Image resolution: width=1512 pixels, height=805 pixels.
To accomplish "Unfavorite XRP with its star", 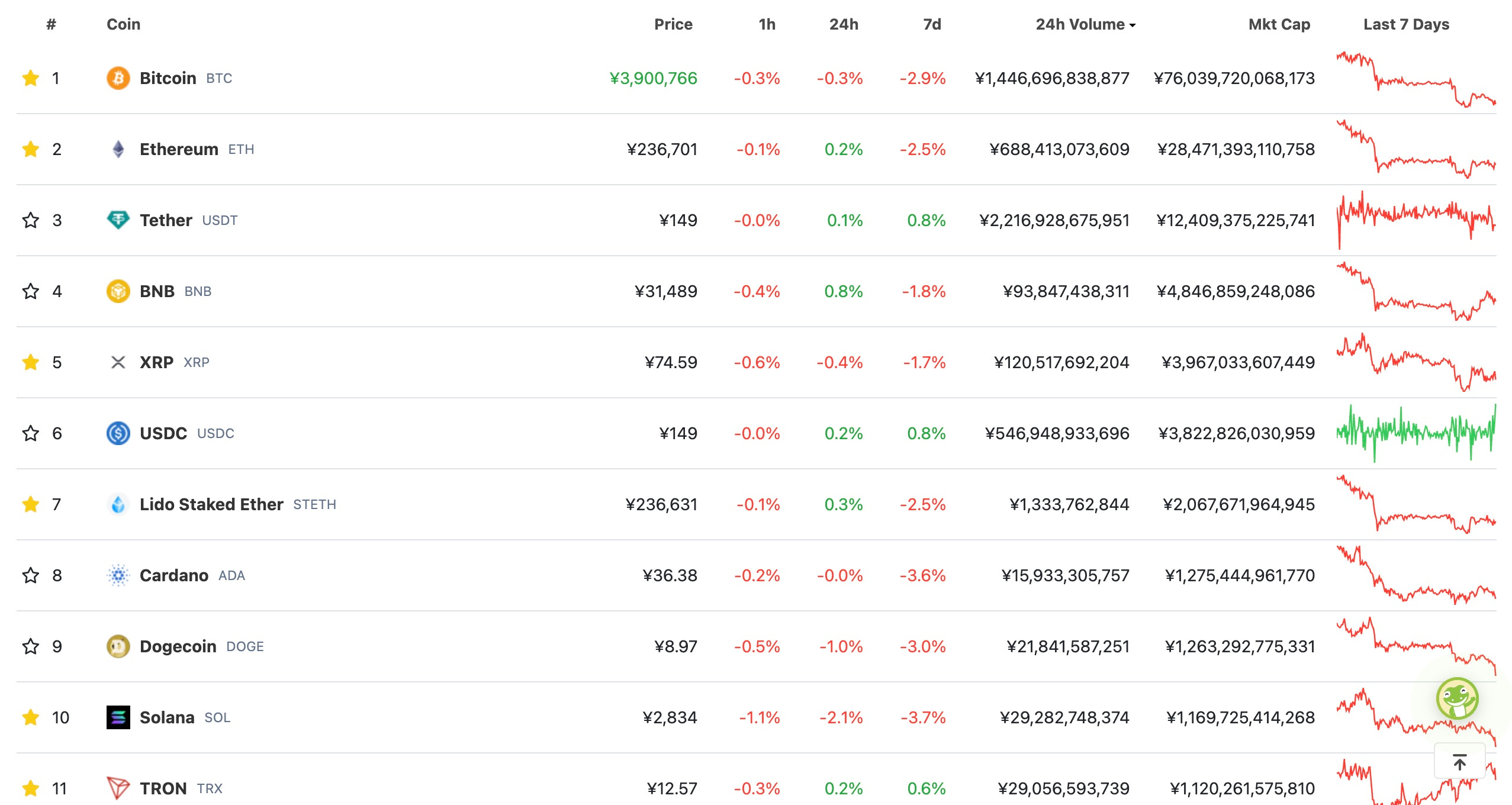I will click(x=31, y=362).
